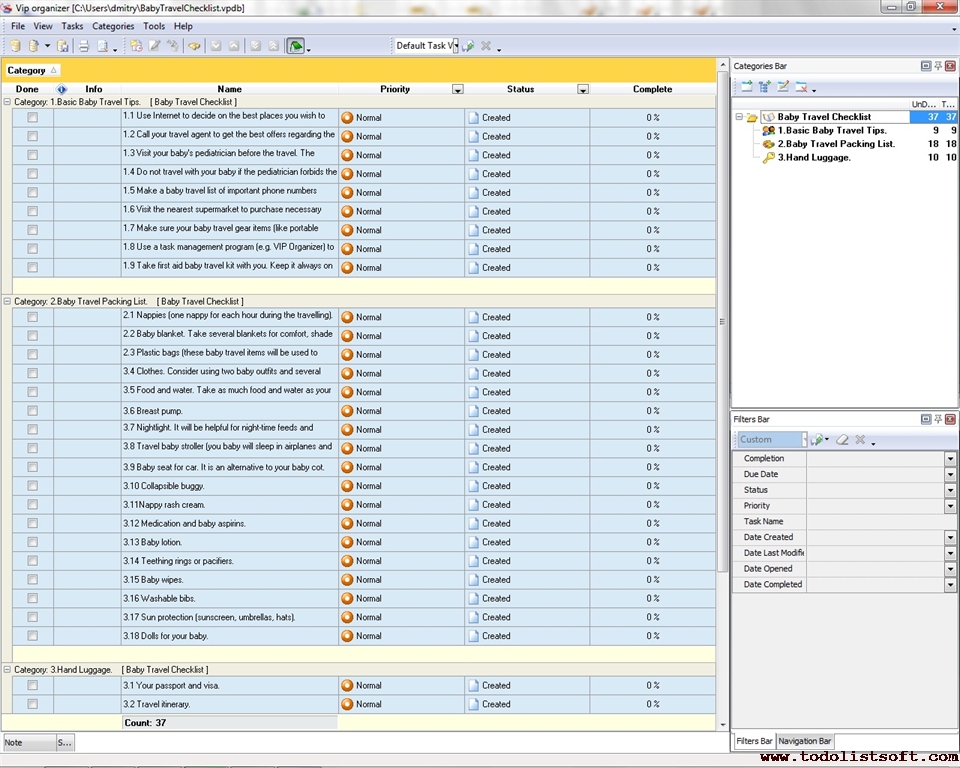Sort by the Name column header

[229, 89]
